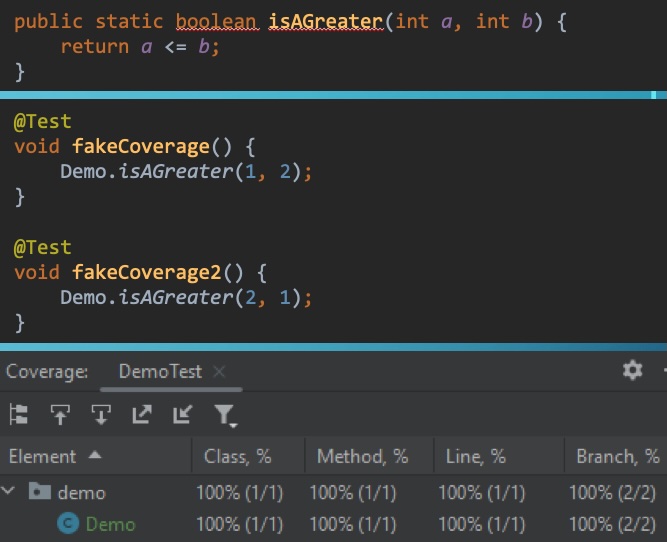Viewport: 667px width, 542px height.
Task: Click the isAGreater method name in declaration
Action: coord(325,21)
